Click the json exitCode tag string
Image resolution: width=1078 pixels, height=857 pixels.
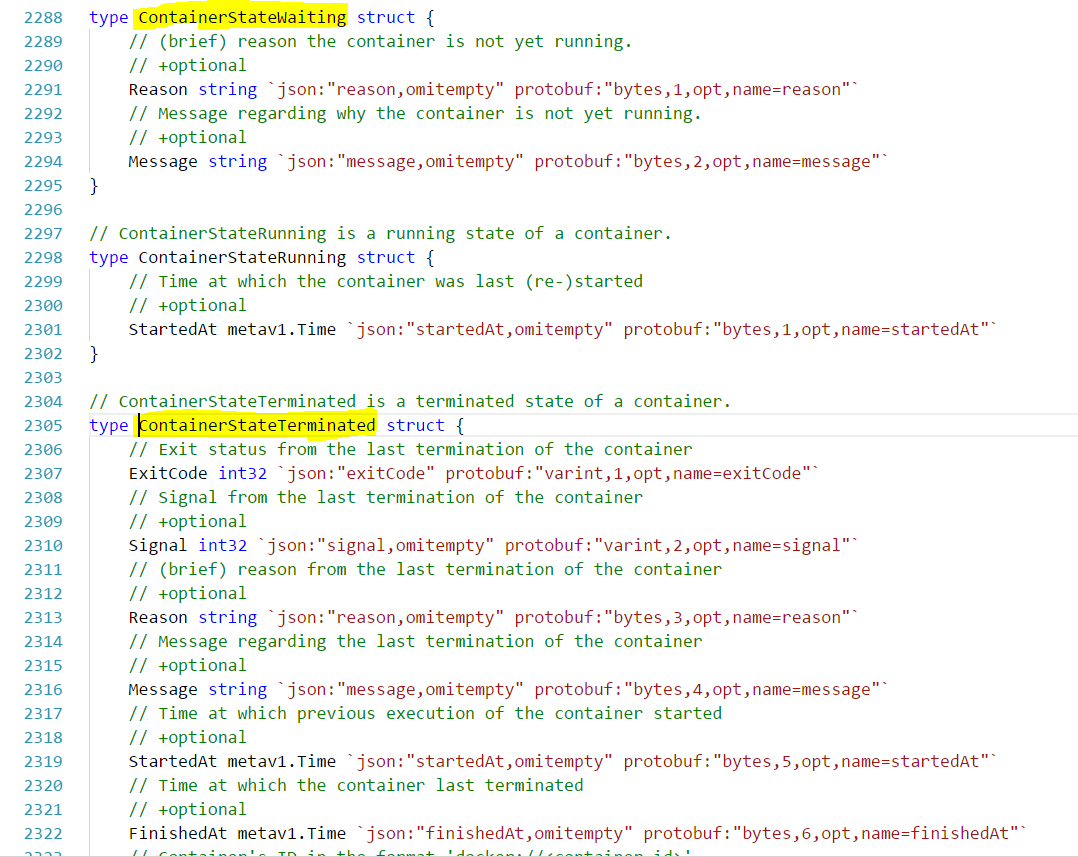pos(361,474)
